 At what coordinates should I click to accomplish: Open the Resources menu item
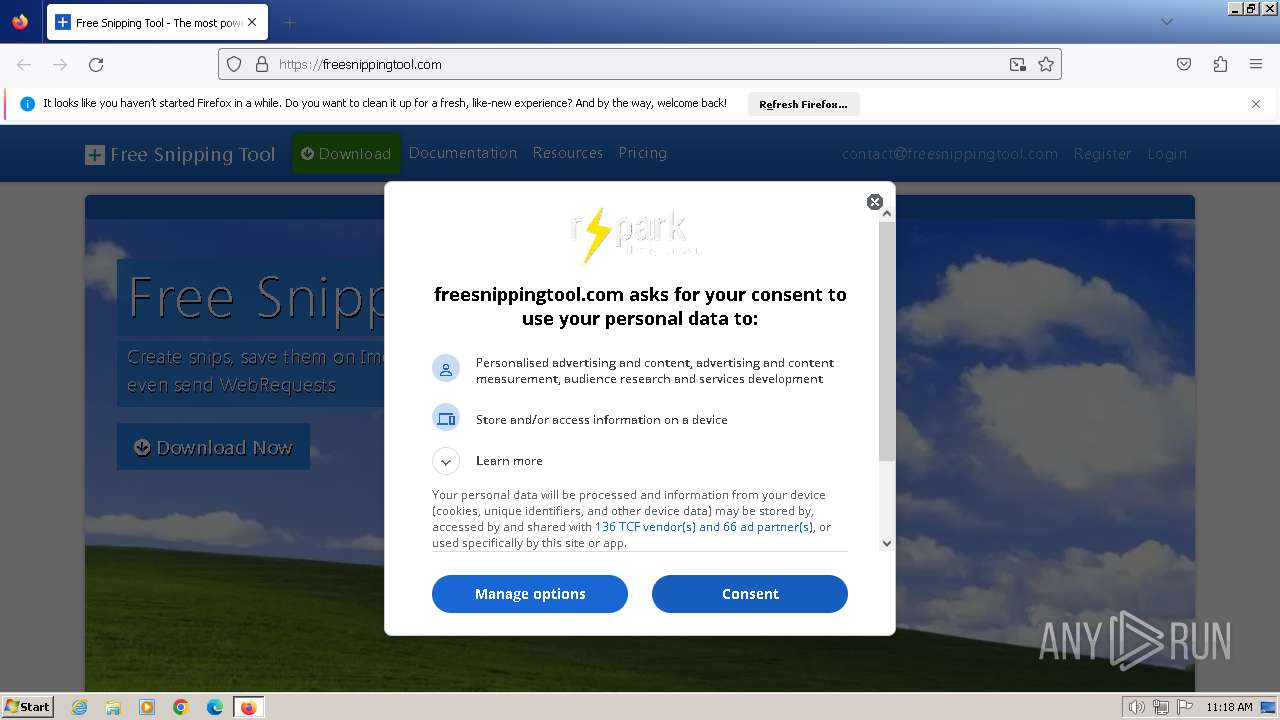[568, 153]
